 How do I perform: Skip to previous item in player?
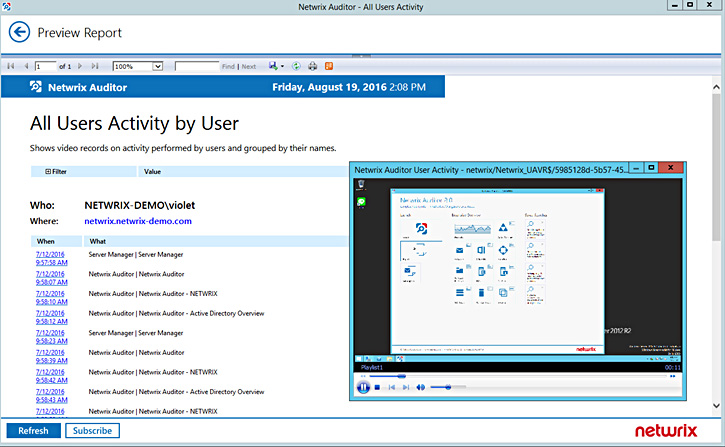click(x=392, y=387)
